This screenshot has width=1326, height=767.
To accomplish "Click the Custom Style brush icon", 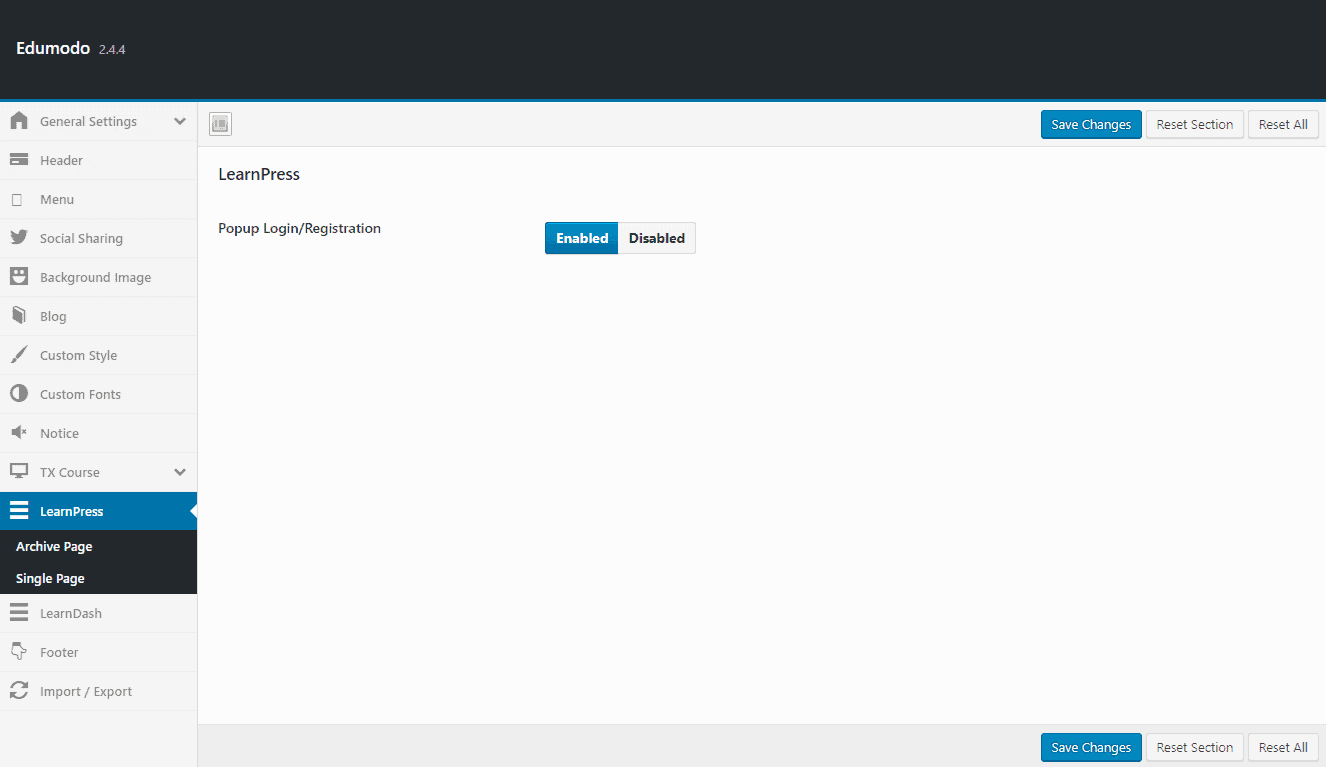I will [x=19, y=355].
